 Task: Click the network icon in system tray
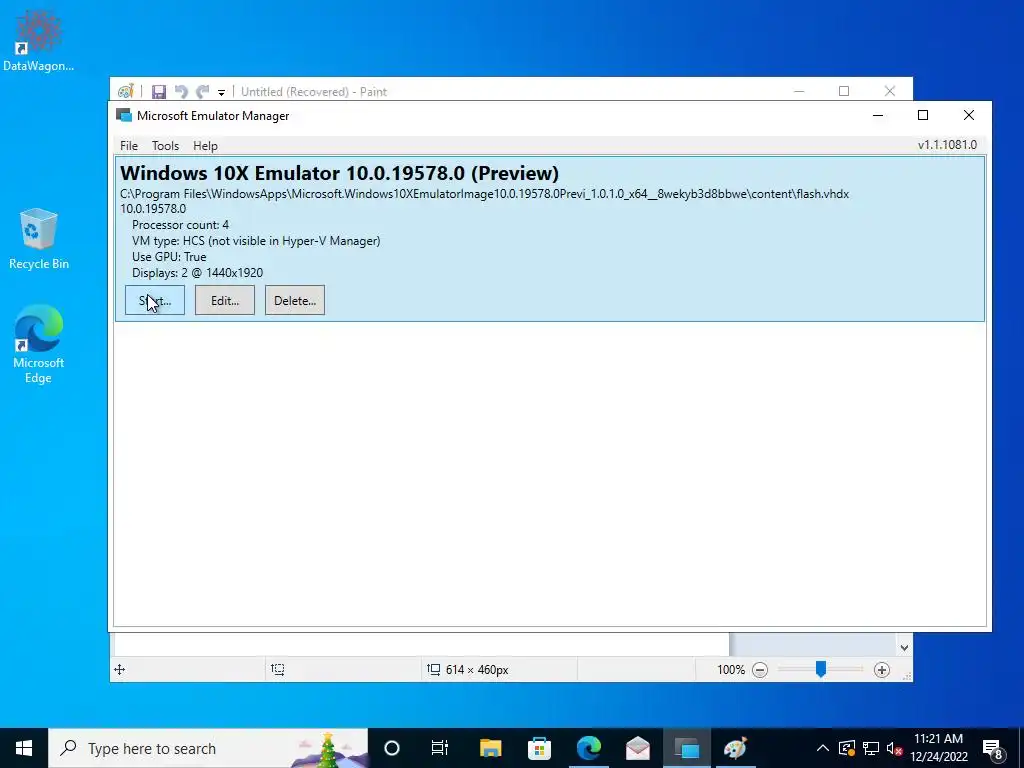click(871, 748)
